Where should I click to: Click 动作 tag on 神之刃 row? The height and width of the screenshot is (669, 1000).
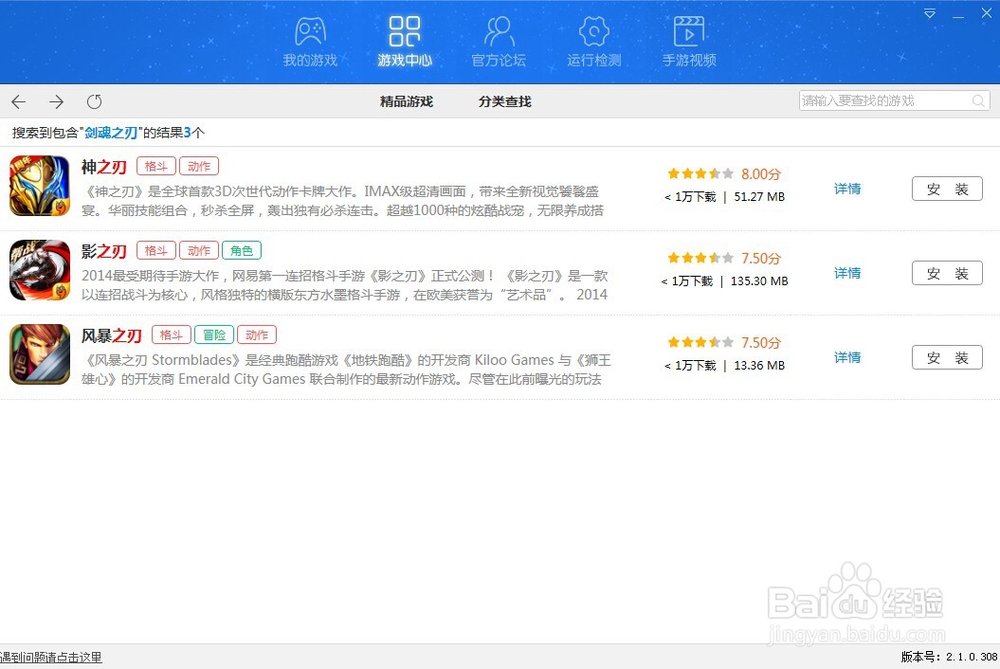click(x=199, y=166)
